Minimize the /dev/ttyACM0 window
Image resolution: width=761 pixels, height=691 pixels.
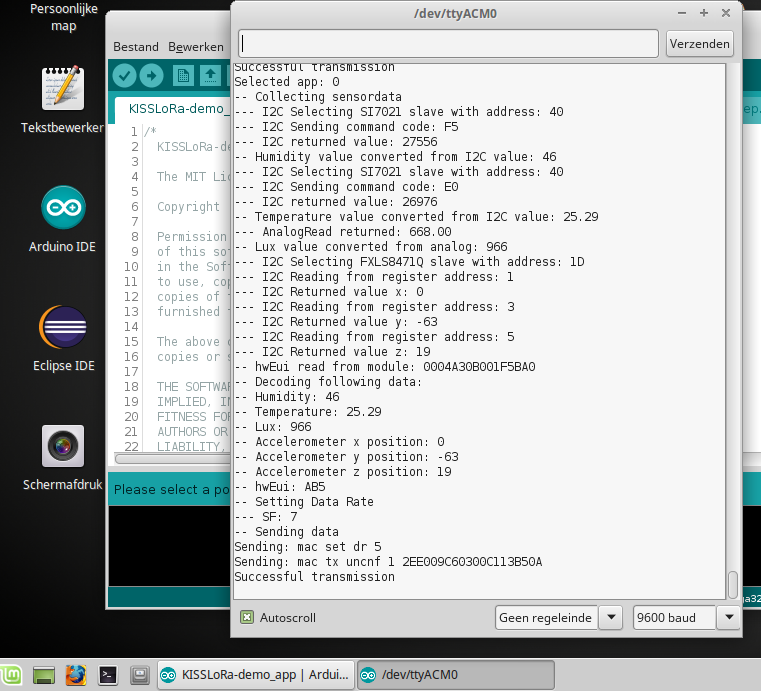(x=682, y=13)
